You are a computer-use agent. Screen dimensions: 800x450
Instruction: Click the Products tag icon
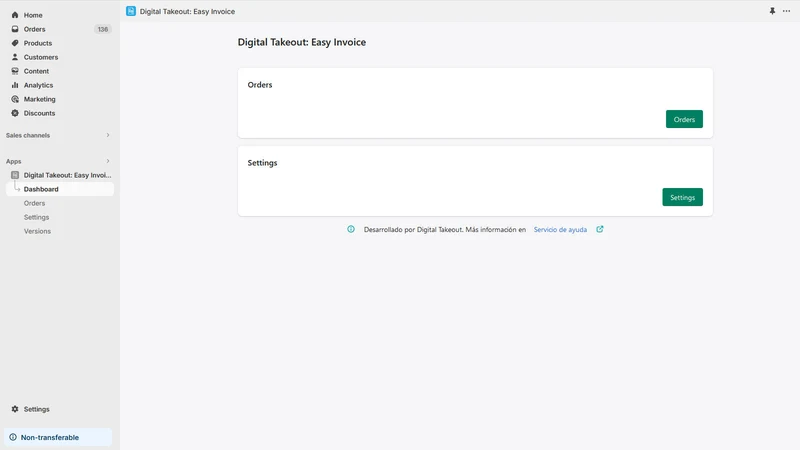[15, 43]
